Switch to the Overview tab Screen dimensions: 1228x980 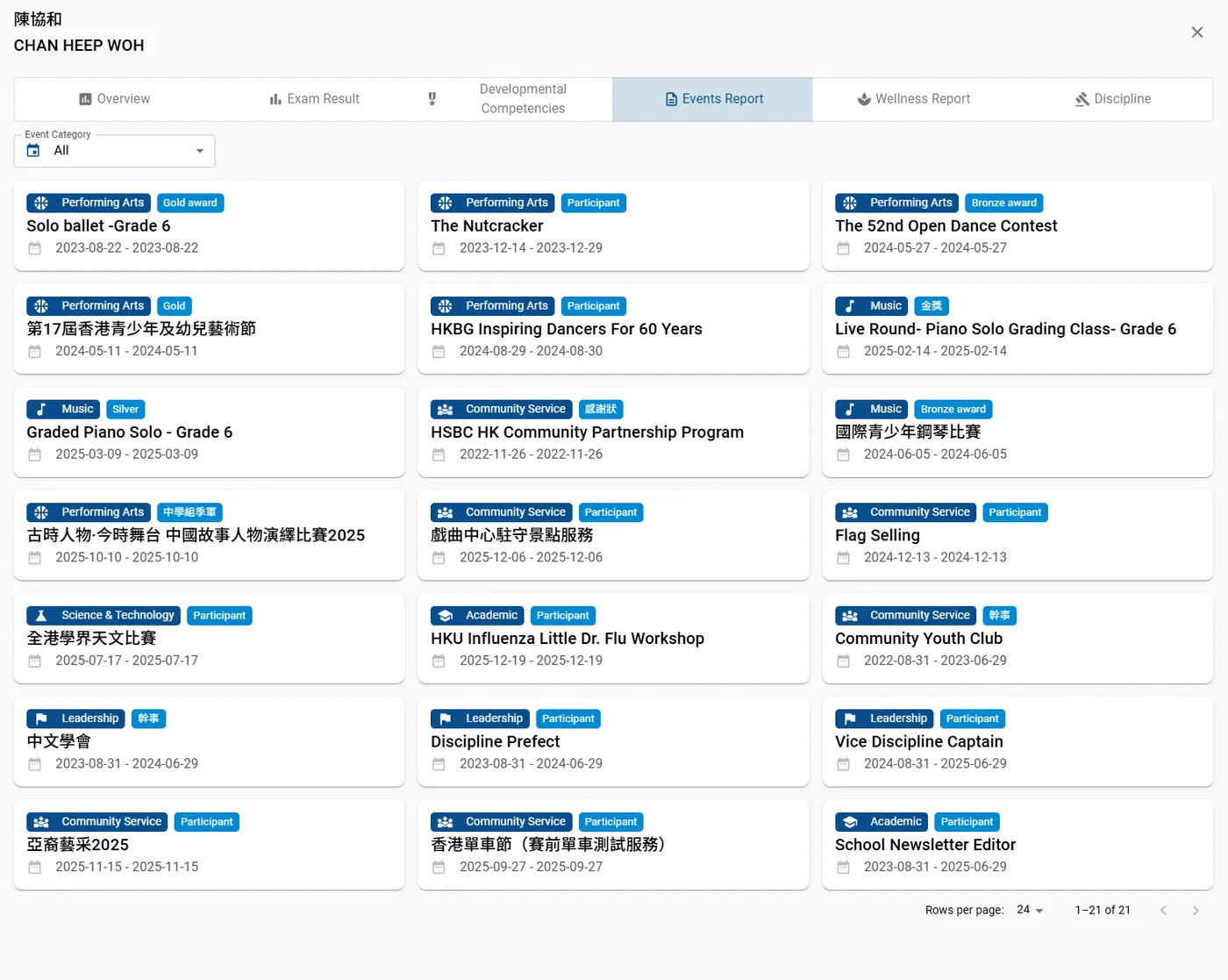click(114, 99)
